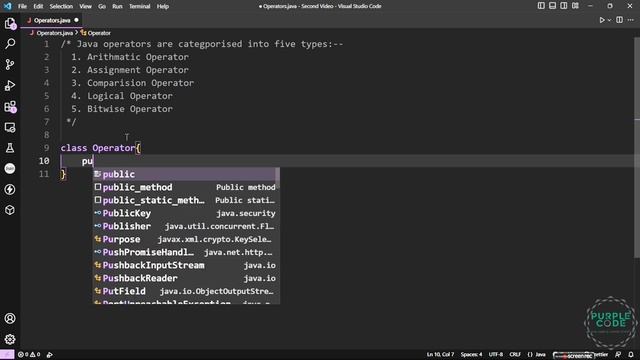
Task: Open remote window indicator in status bar
Action: pos(7,354)
